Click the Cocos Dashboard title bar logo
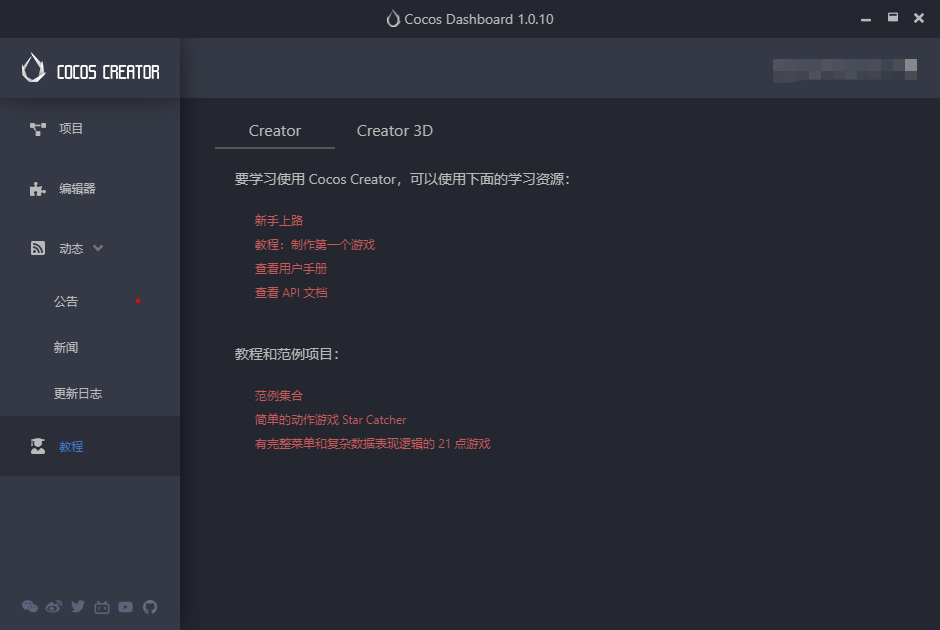Screen dimensions: 940x630 point(393,19)
